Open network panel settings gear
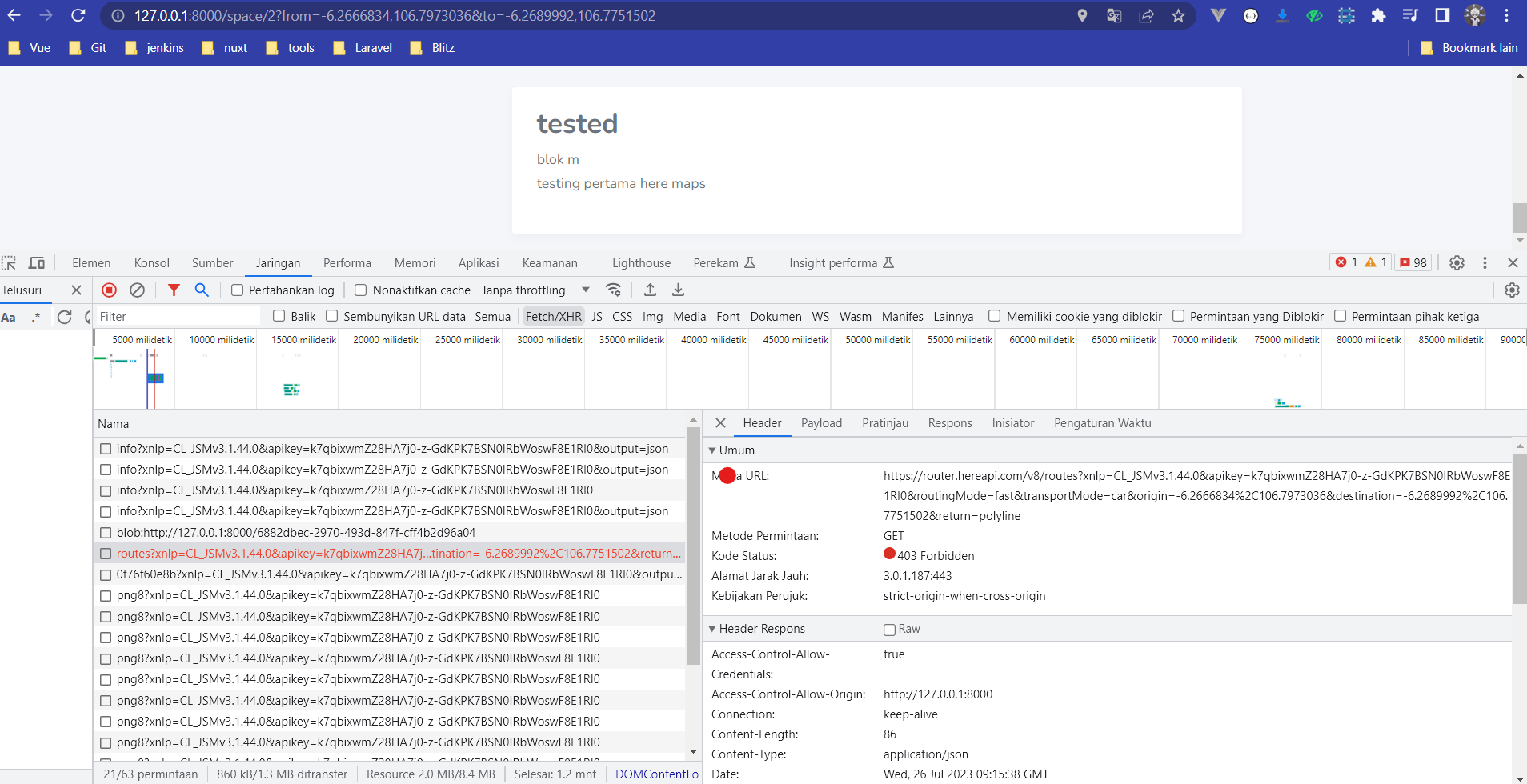The image size is (1527, 784). tap(1512, 290)
